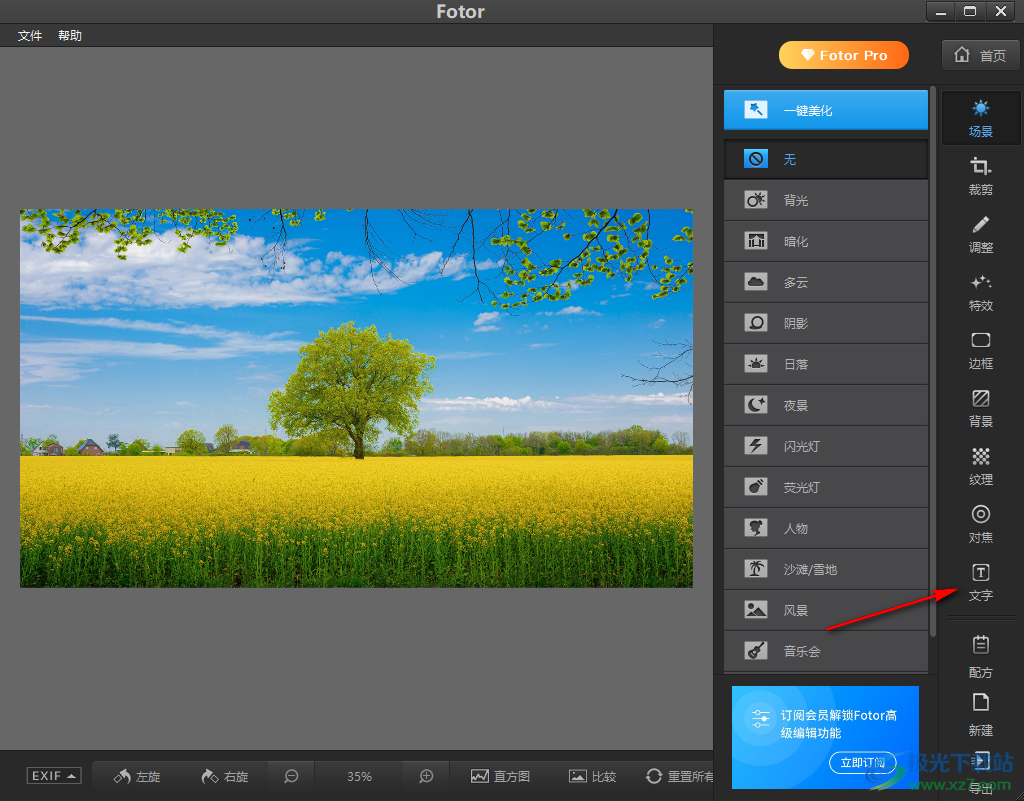The image size is (1024, 801).
Task: Rotate image right with 右旋
Action: pyautogui.click(x=225, y=776)
